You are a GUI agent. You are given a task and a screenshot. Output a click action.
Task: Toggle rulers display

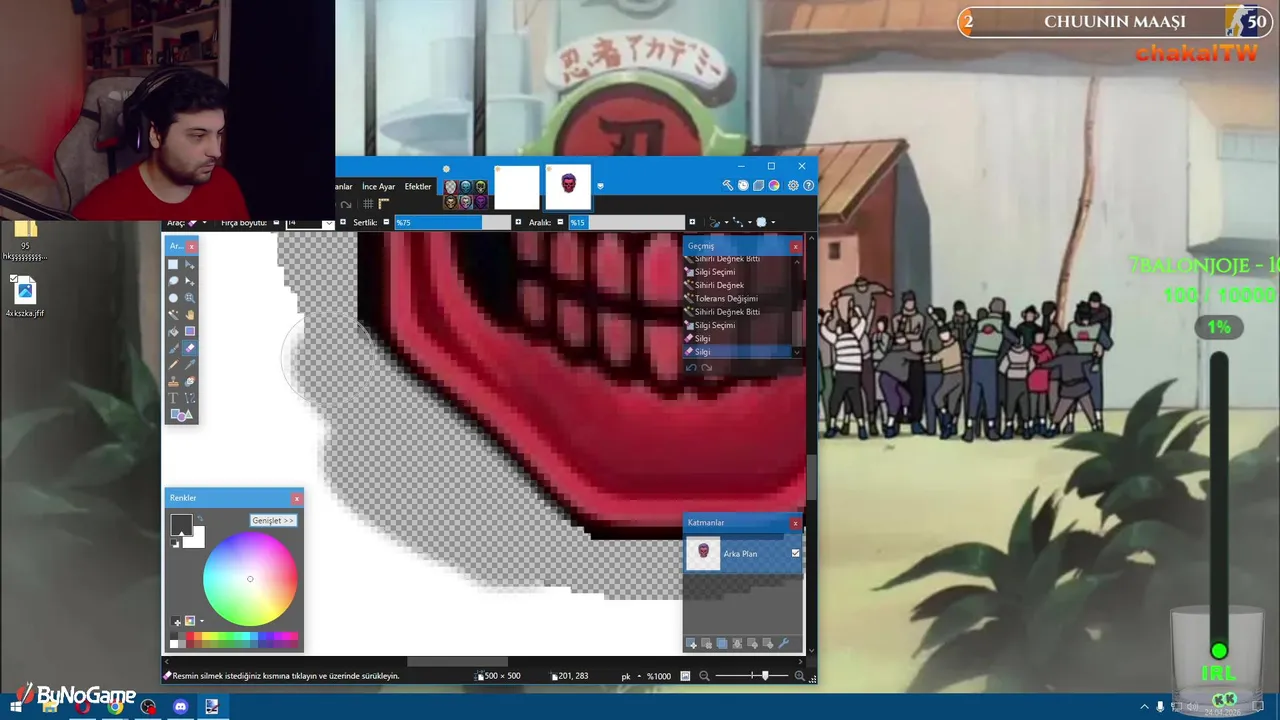(x=383, y=204)
